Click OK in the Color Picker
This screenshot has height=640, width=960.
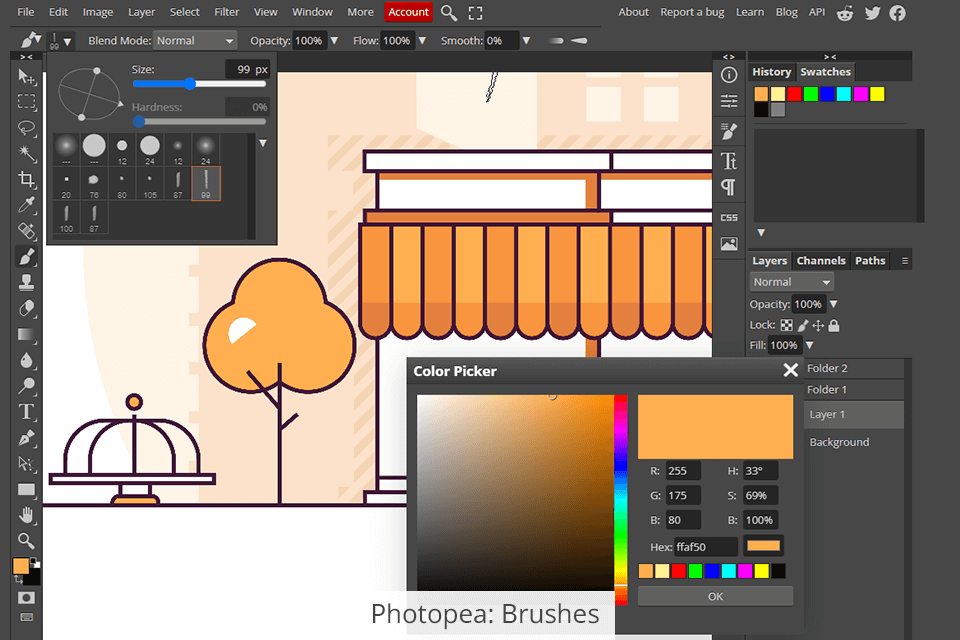(715, 596)
